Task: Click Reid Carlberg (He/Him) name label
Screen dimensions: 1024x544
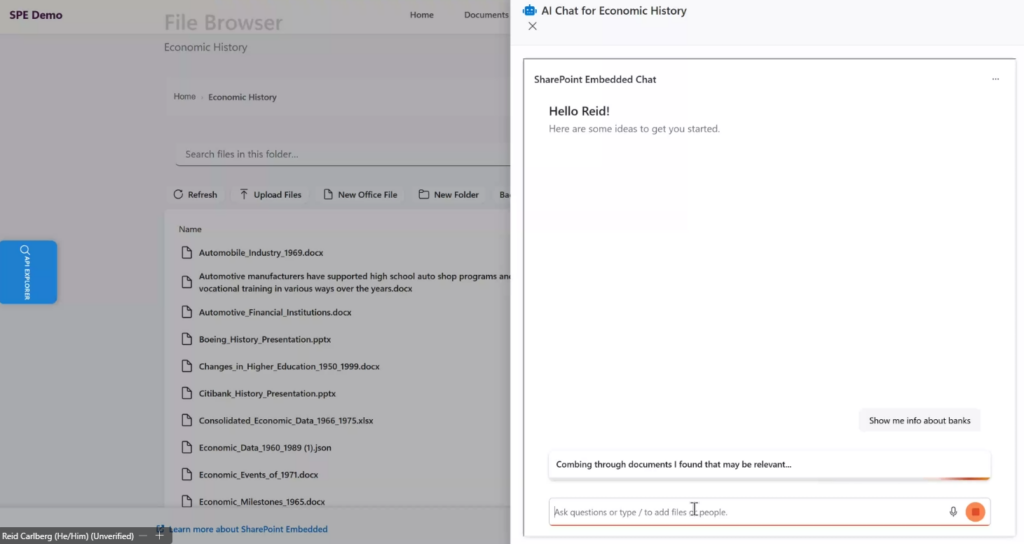Action: click(68, 536)
